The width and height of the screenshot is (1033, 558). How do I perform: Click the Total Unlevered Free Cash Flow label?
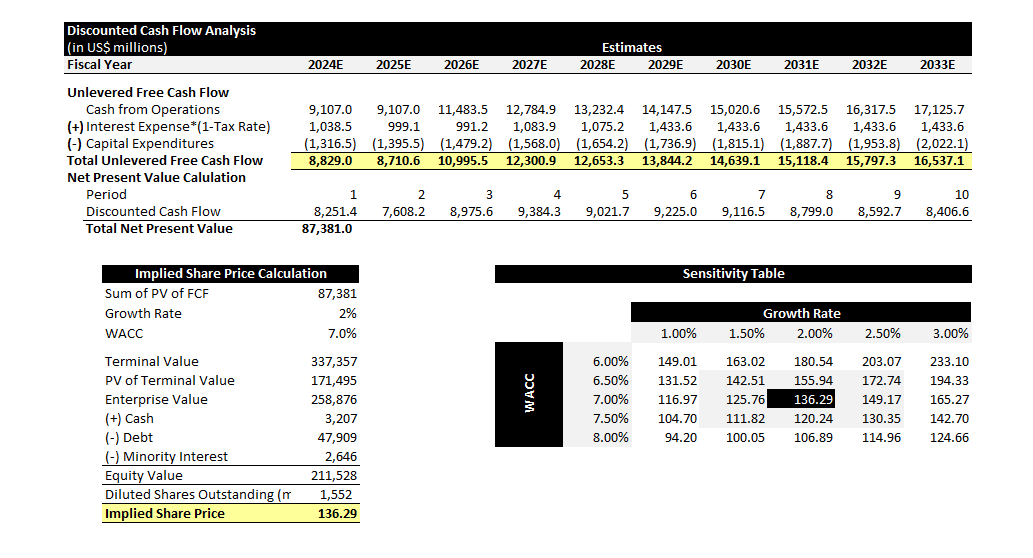tap(165, 161)
